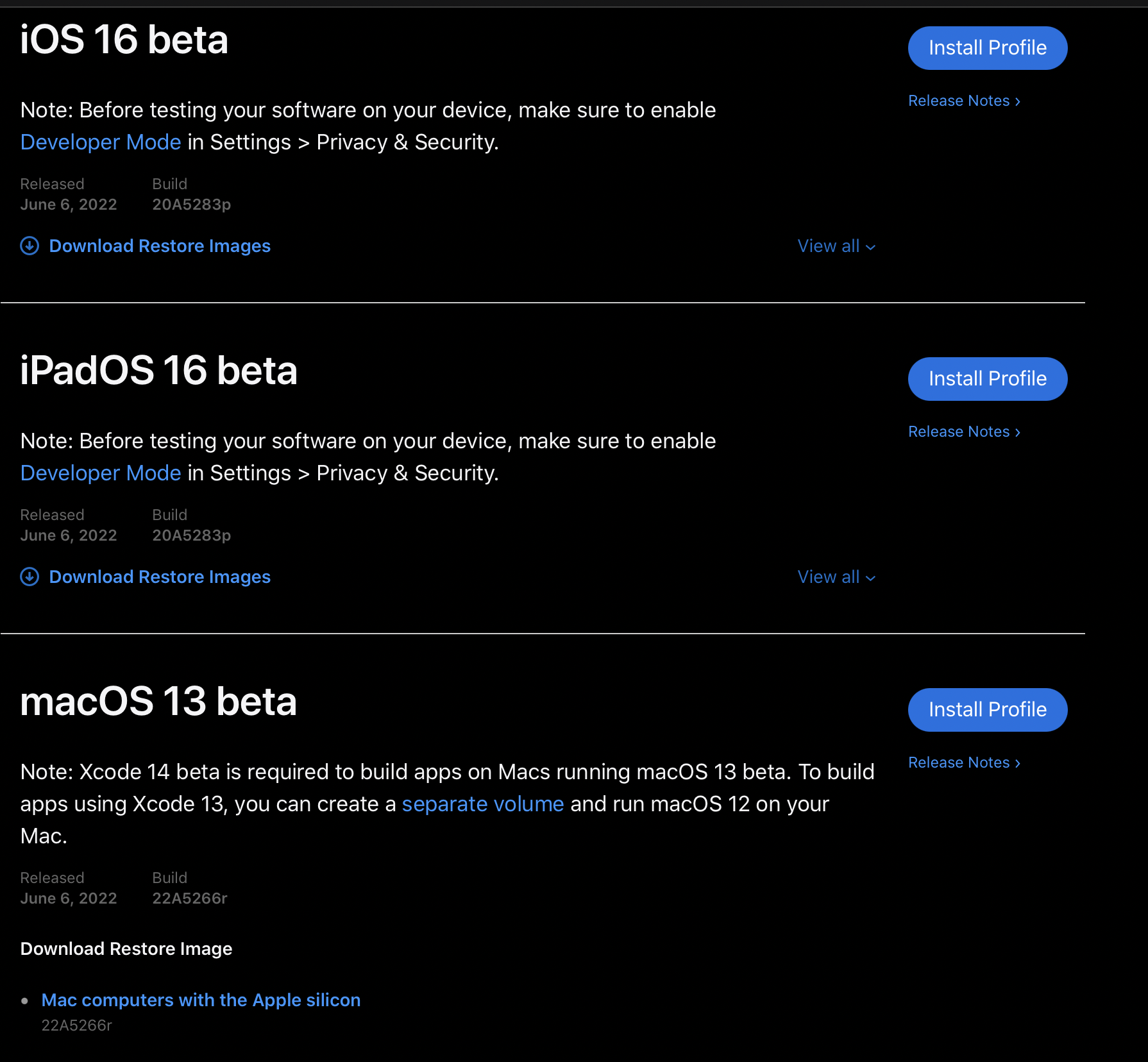Open Developer Mode link in iPadOS note
This screenshot has height=1062, width=1148.
(x=101, y=473)
